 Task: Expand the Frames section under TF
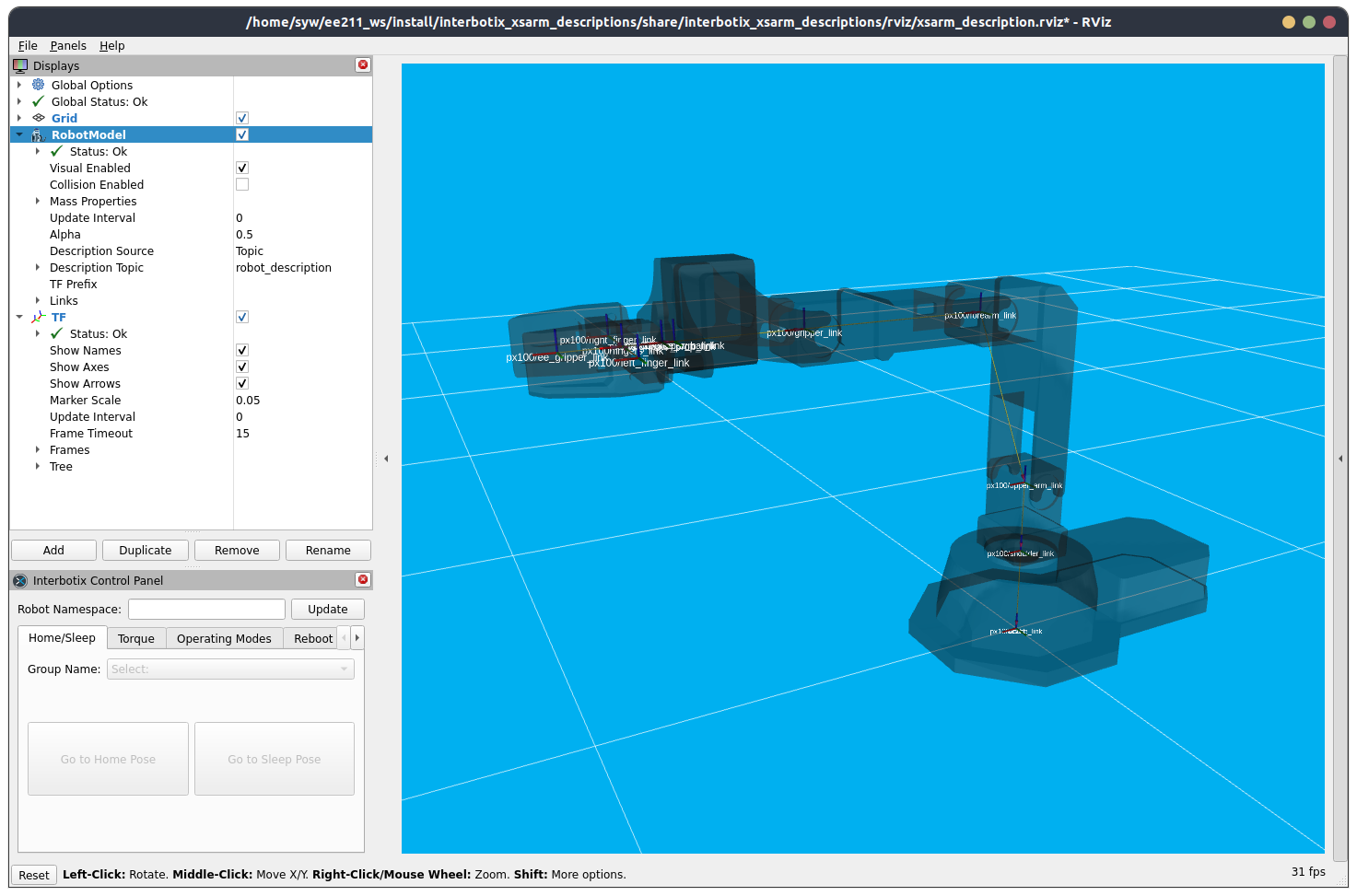click(38, 449)
